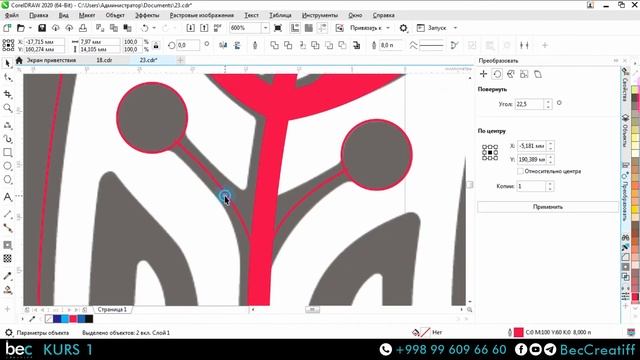
Task: Select 'Страница 1' page tab
Action: coord(112,309)
